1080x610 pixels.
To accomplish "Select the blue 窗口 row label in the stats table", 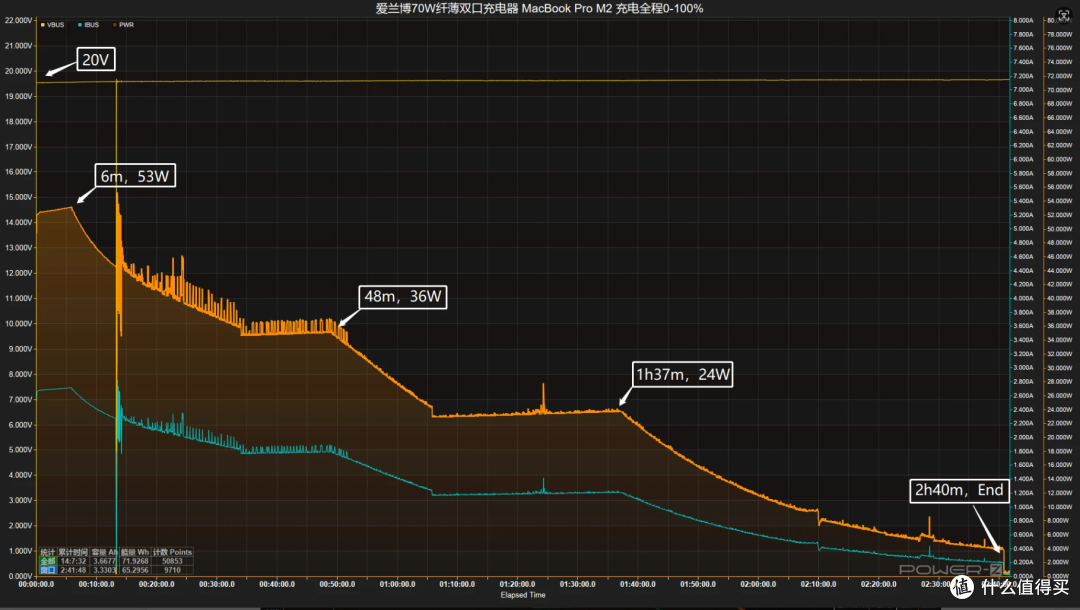I will [x=48, y=570].
